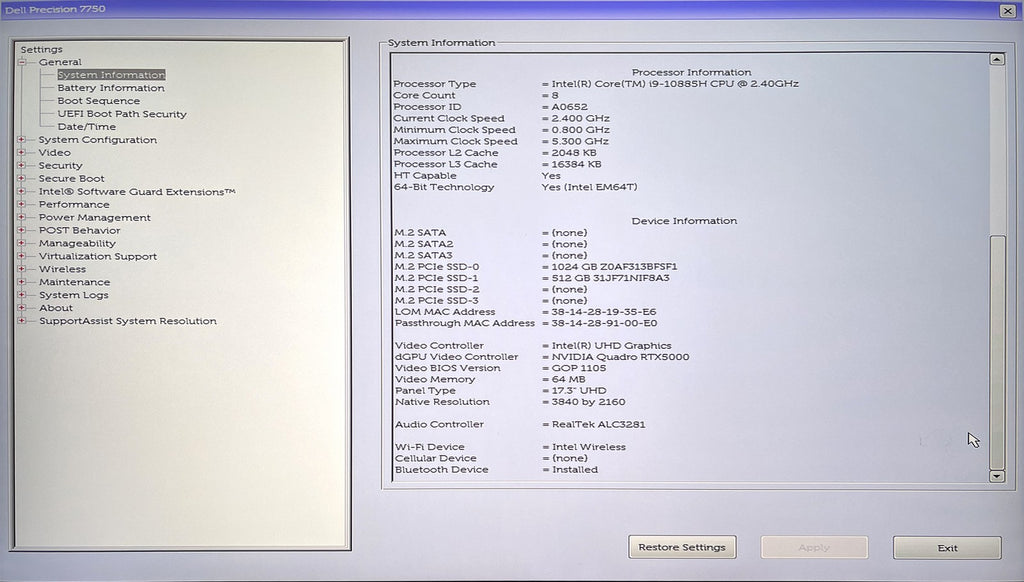Expand SupportAssist System Resolution node
Viewport: 1024px width, 582px height.
point(22,321)
